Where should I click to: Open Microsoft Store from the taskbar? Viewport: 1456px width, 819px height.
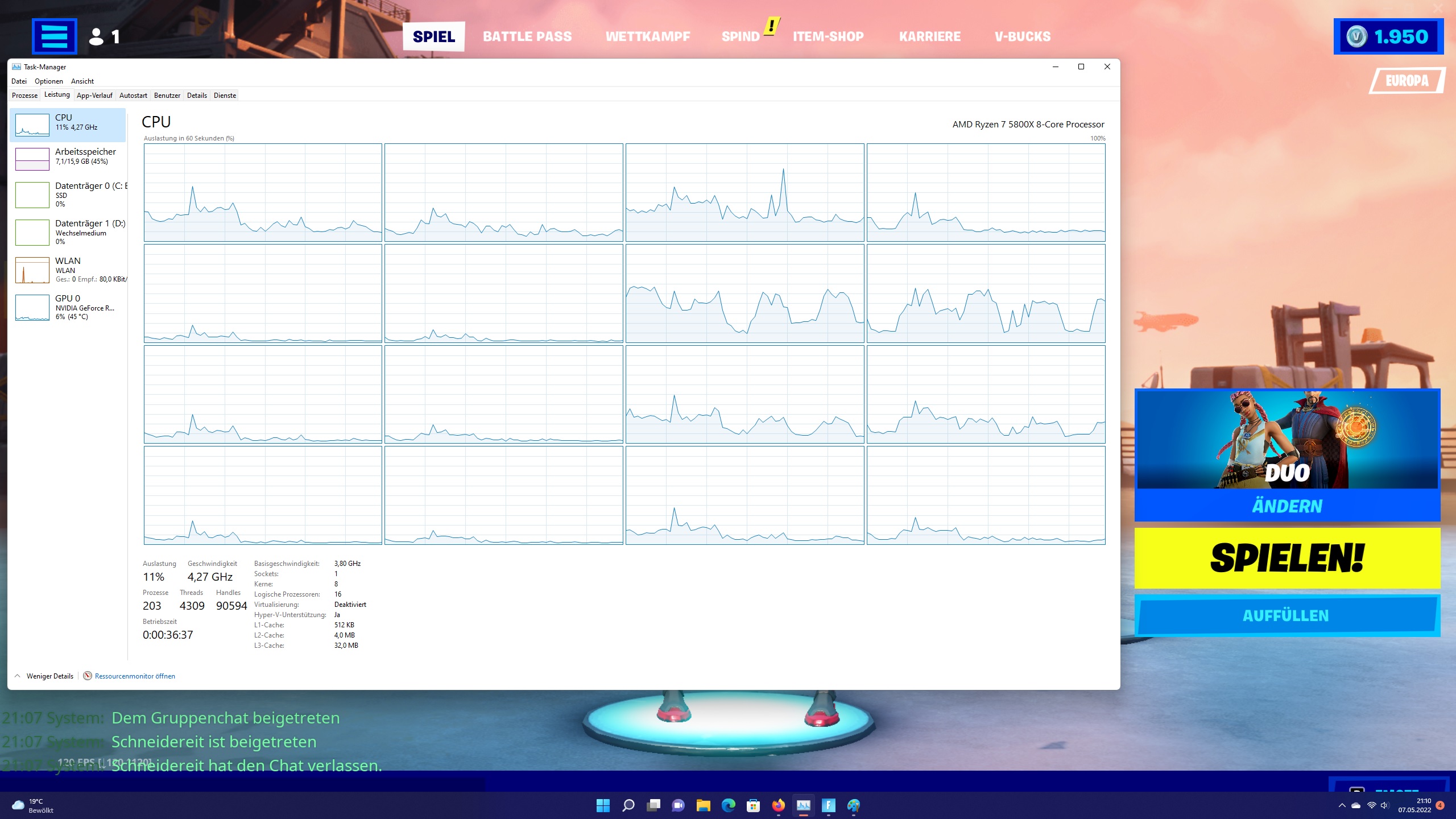753,805
